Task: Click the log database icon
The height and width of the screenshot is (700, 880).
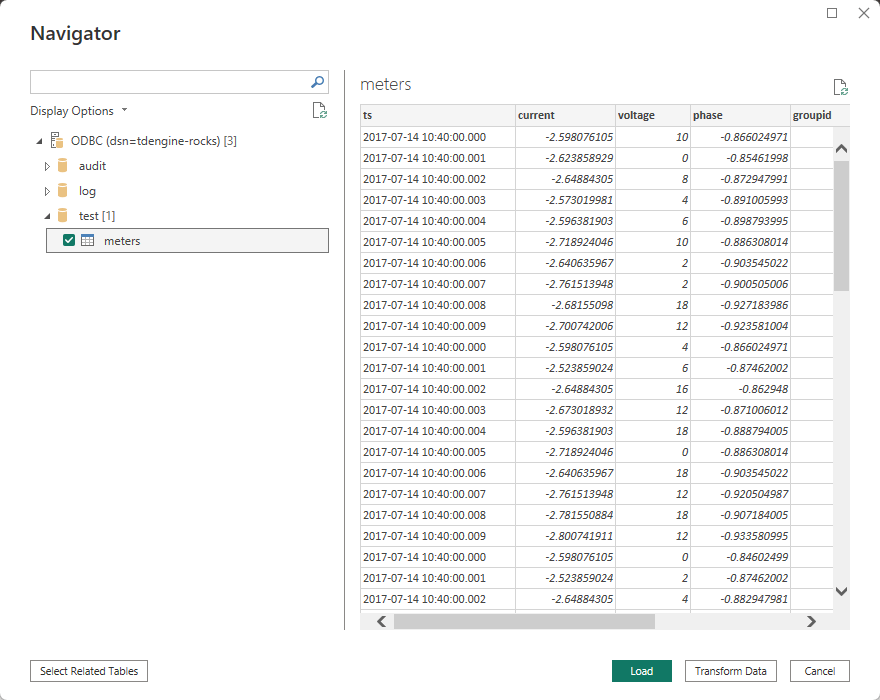Action: (x=63, y=191)
